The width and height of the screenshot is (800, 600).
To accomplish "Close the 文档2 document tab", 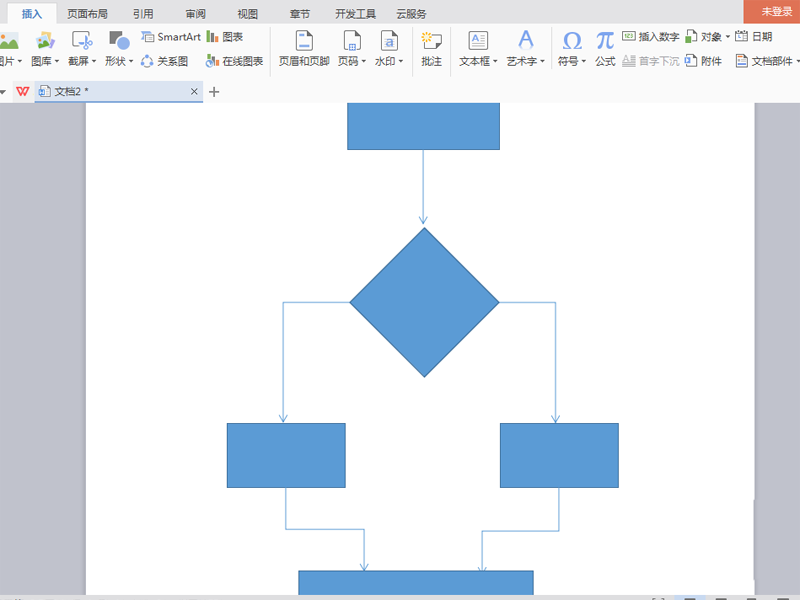I will pos(194,91).
